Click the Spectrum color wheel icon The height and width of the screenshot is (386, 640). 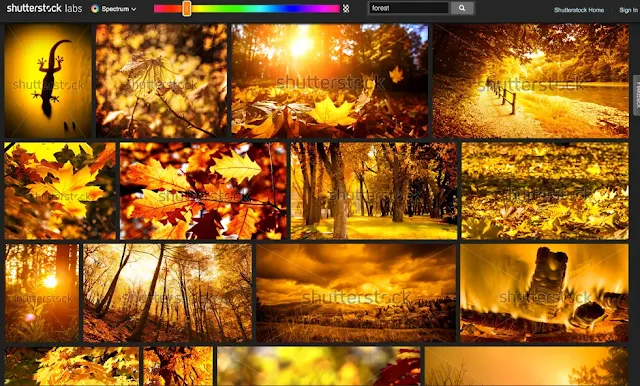tap(95, 9)
